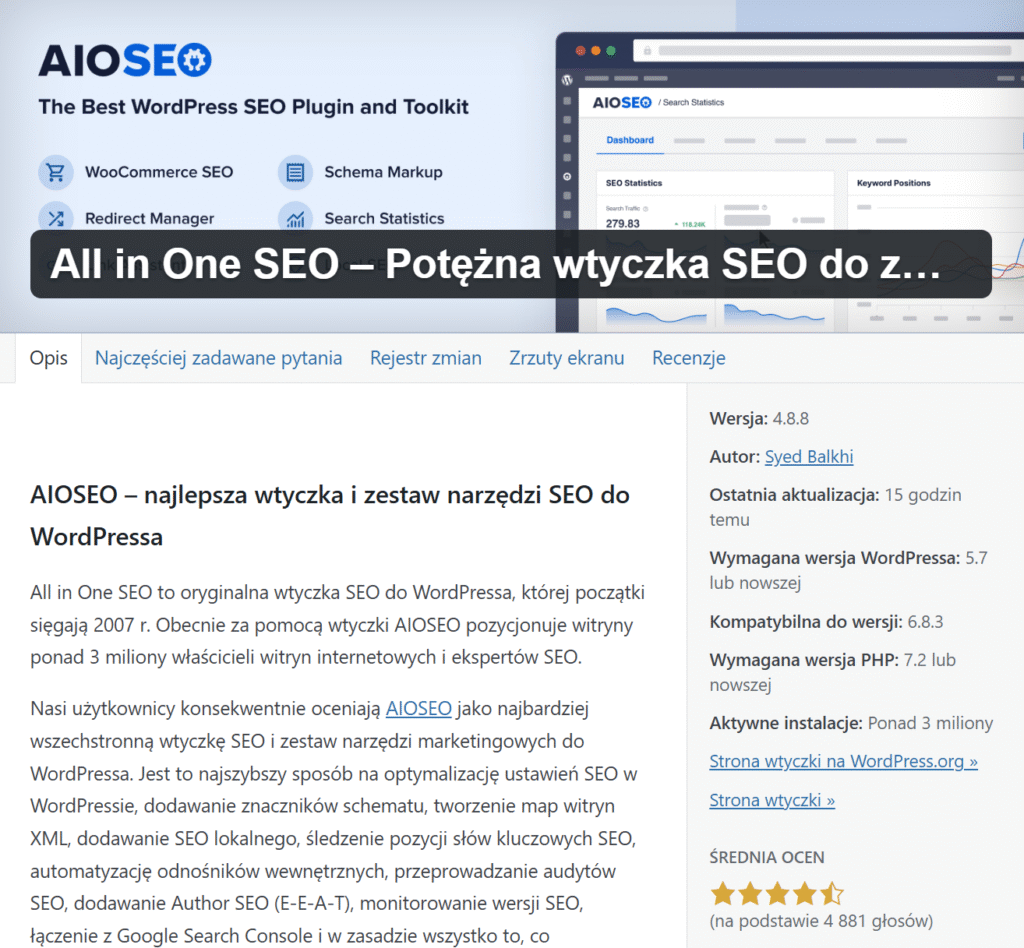
Task: Click the Dashboard tab in banner preview
Action: point(630,140)
